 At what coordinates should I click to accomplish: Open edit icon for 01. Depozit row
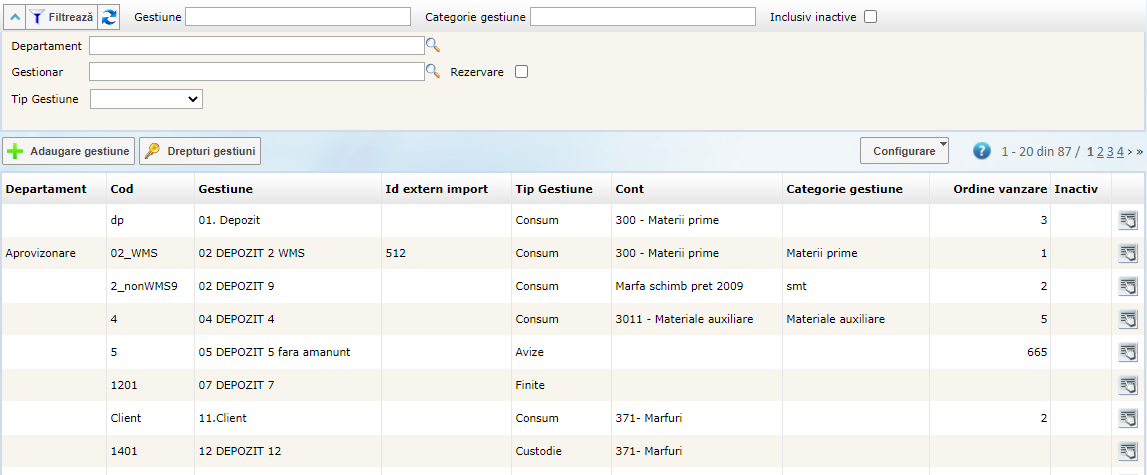click(1128, 220)
